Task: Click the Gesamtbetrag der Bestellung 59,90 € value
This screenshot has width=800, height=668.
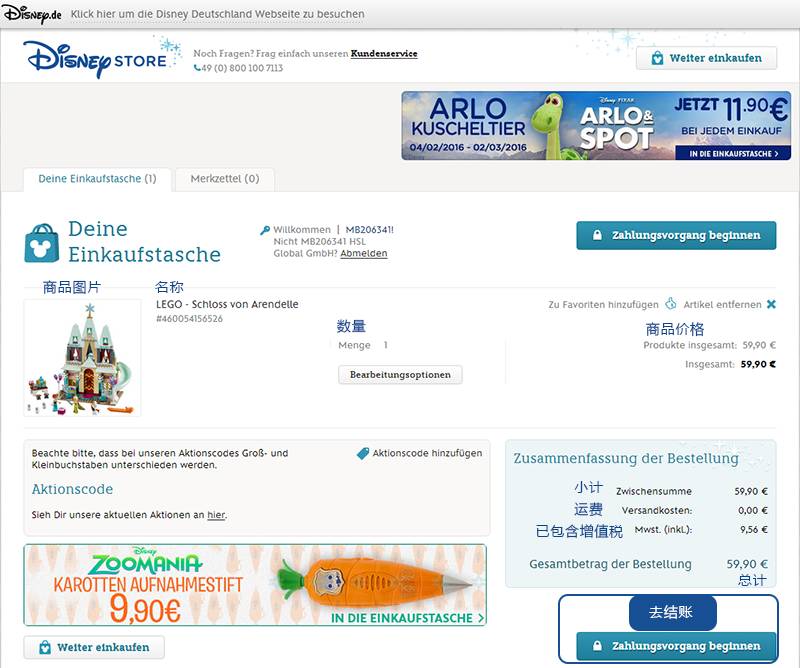Action: pos(747,564)
